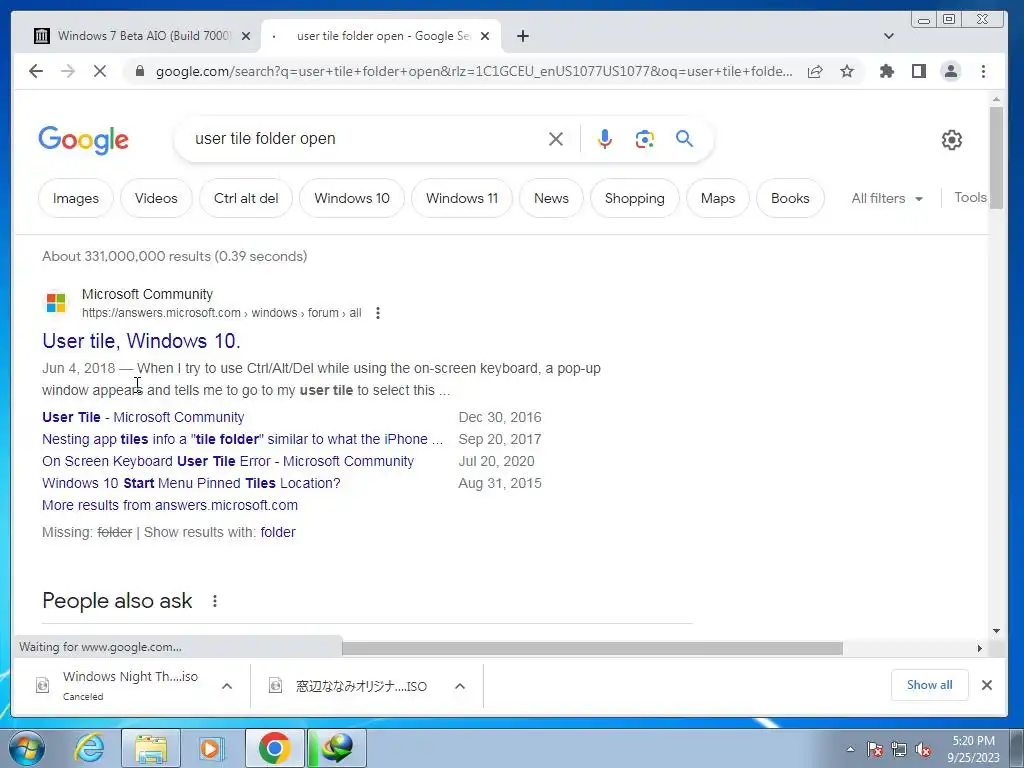Open On Screen Keyboard User Tile Error

pyautogui.click(x=228, y=461)
